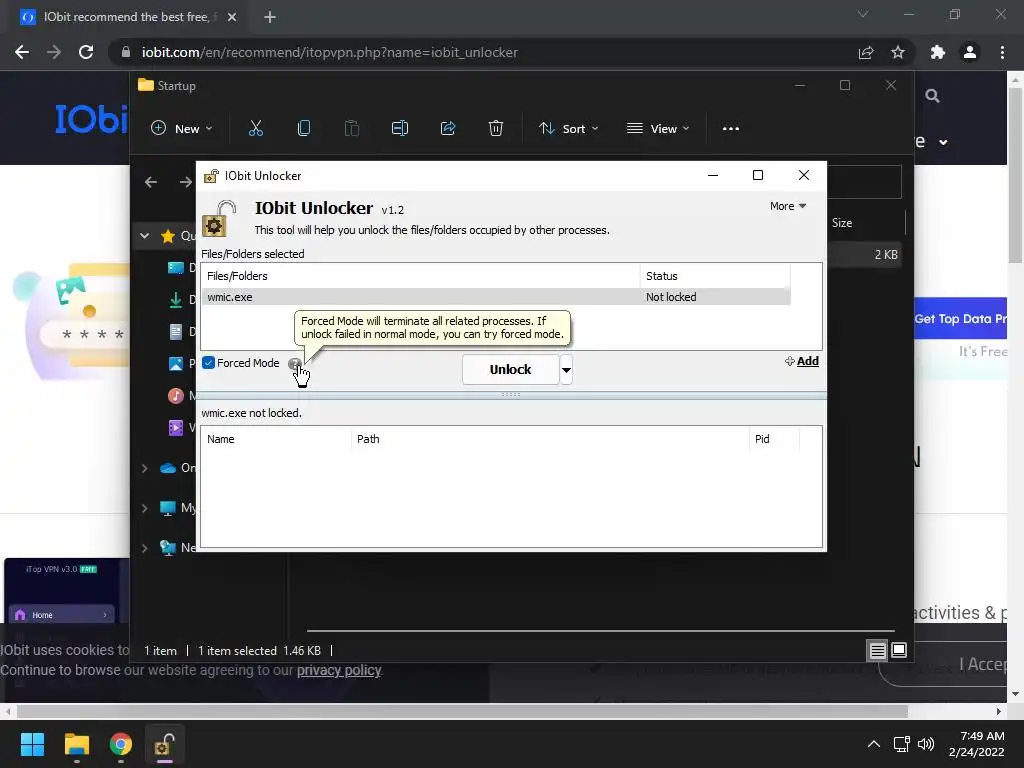This screenshot has width=1024, height=768.
Task: Click the Name column header in process list
Action: pyautogui.click(x=276, y=440)
